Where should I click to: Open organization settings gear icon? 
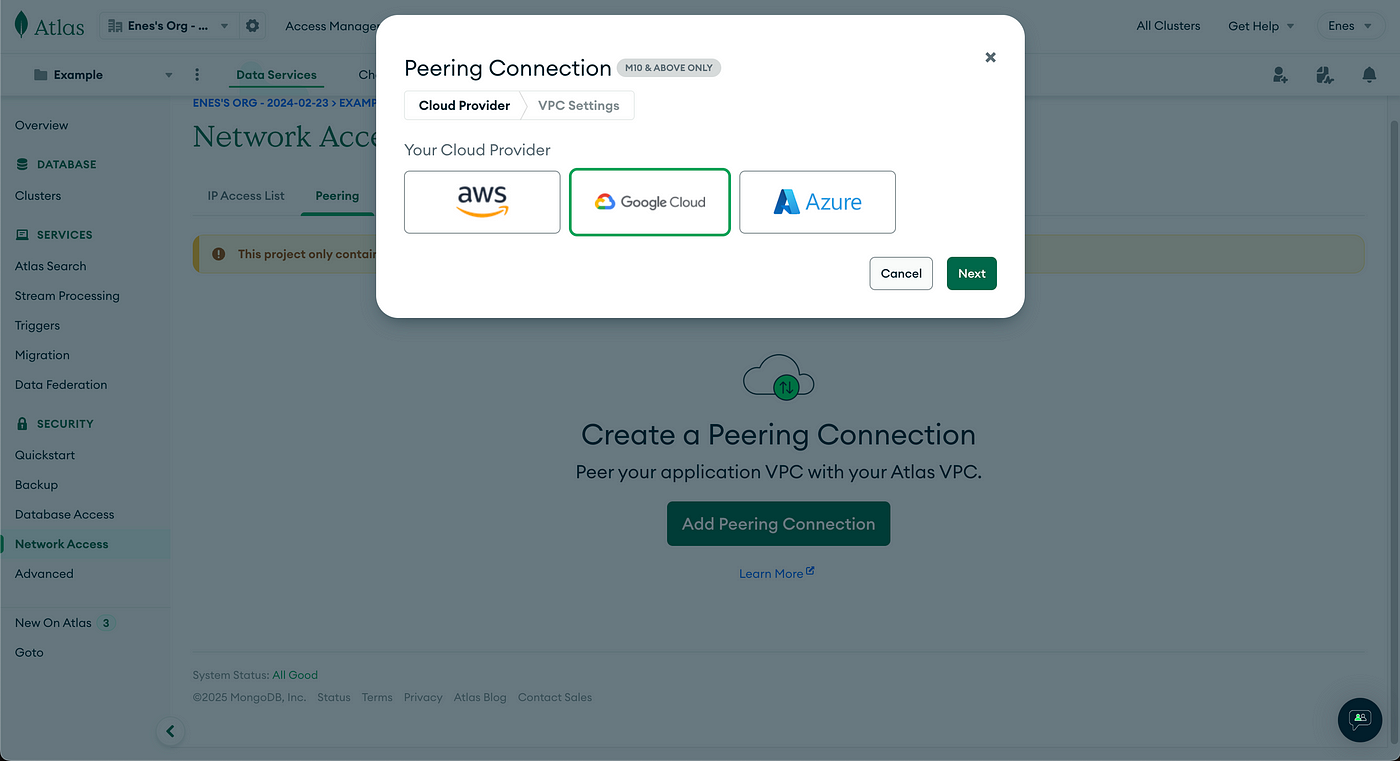click(252, 26)
